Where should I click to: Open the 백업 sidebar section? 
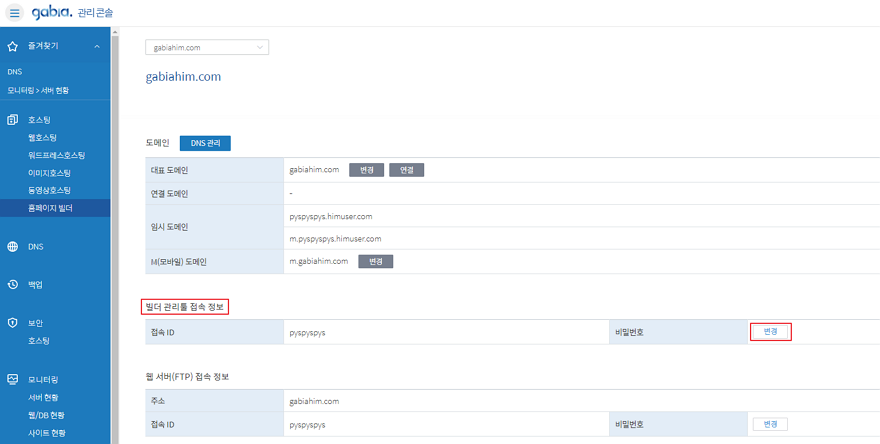coord(35,285)
